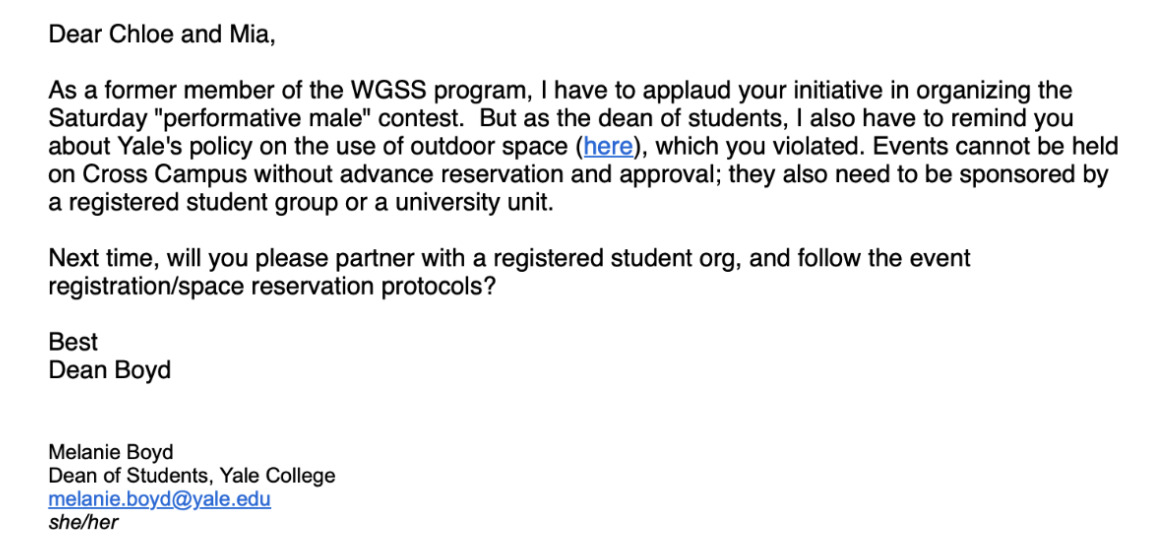Viewport: 1156px width, 554px height.
Task: Click the "Dear Chloe and Mia," greeting line
Action: (162, 35)
